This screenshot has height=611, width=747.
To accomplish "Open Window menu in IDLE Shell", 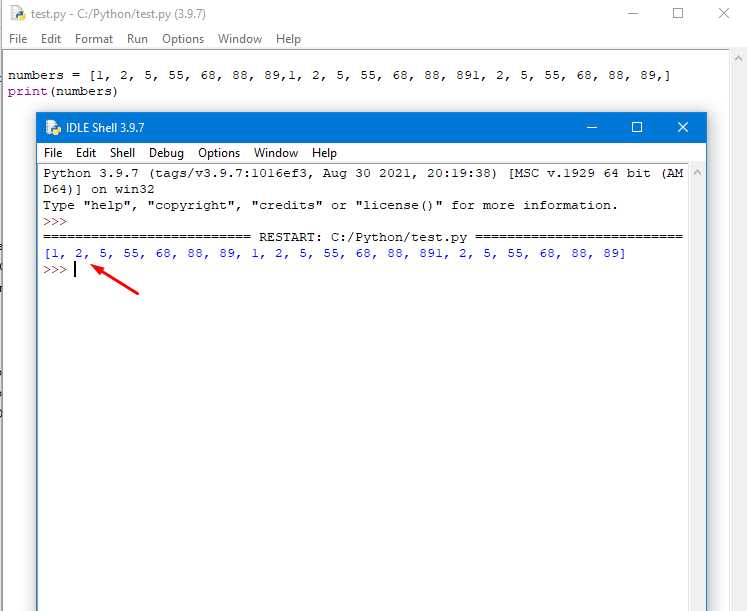I will click(276, 153).
